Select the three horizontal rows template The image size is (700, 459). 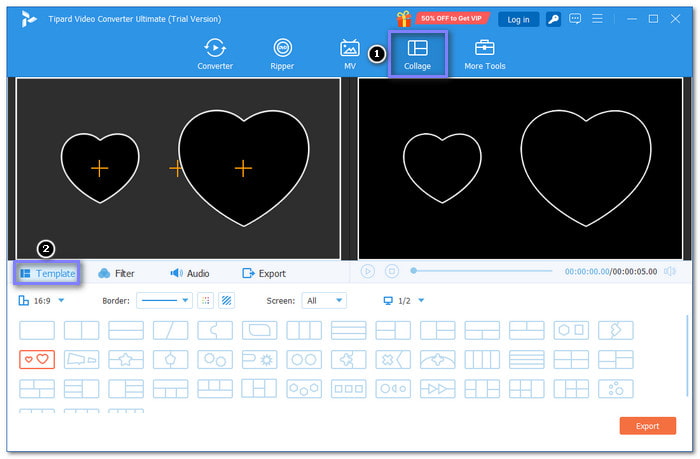[349, 330]
